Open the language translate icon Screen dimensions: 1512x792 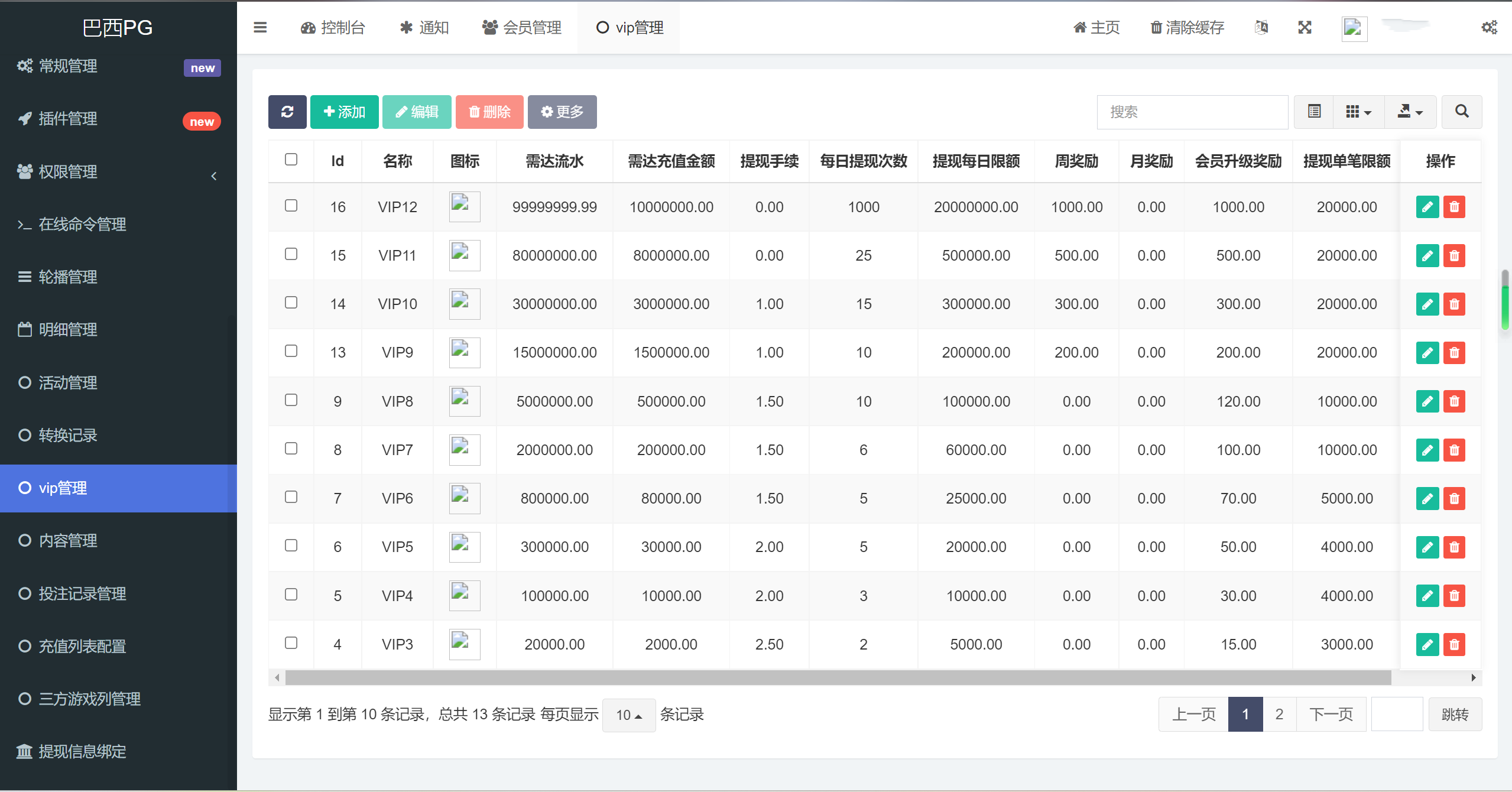[1261, 27]
